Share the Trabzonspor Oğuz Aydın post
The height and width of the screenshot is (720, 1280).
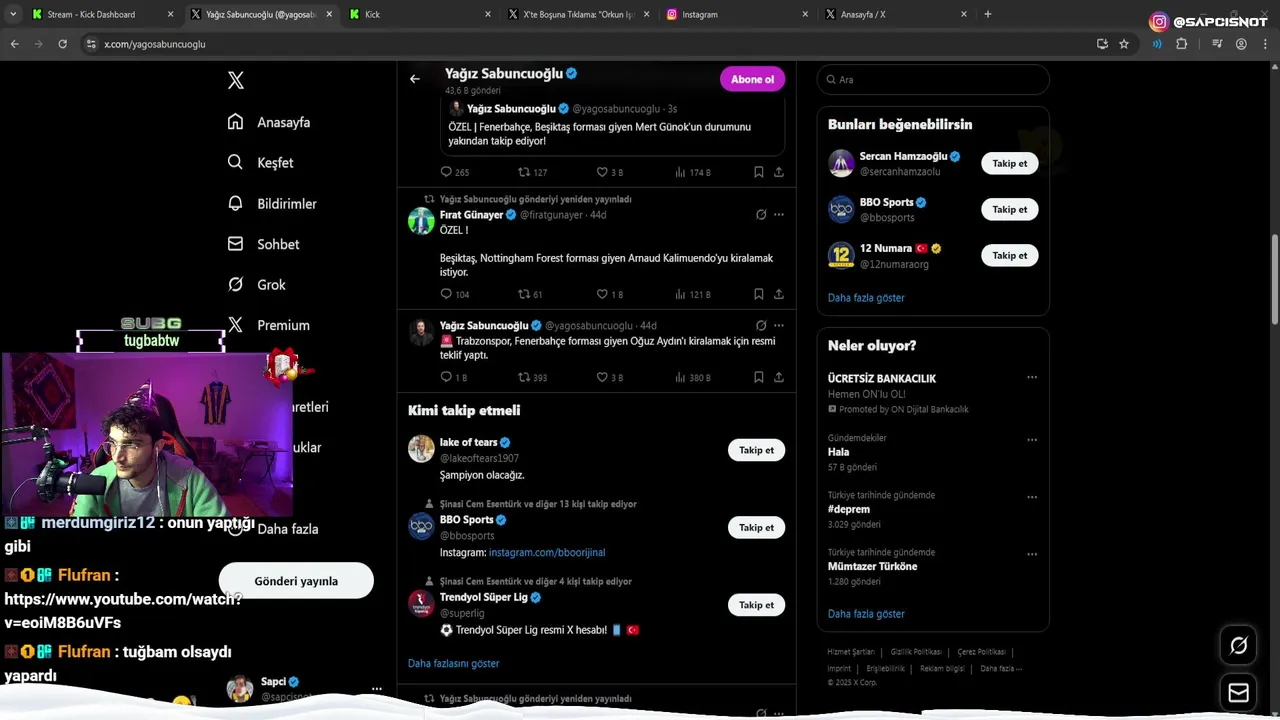[778, 377]
